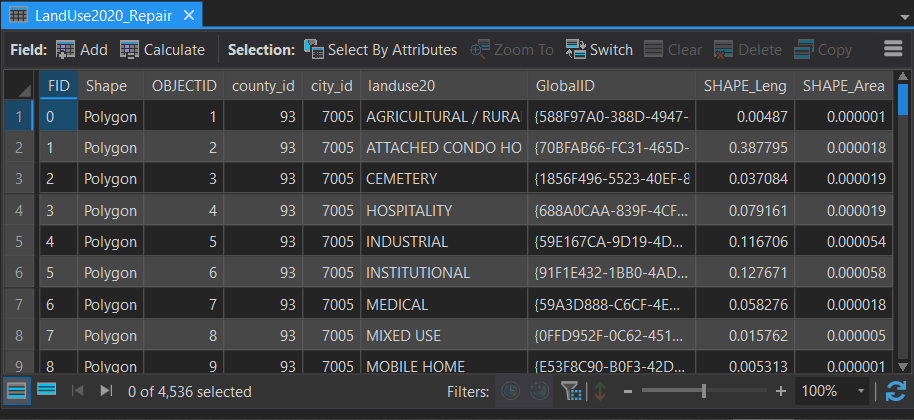The width and height of the screenshot is (914, 420).
Task: Click the table zoom slider handle
Action: (705, 391)
